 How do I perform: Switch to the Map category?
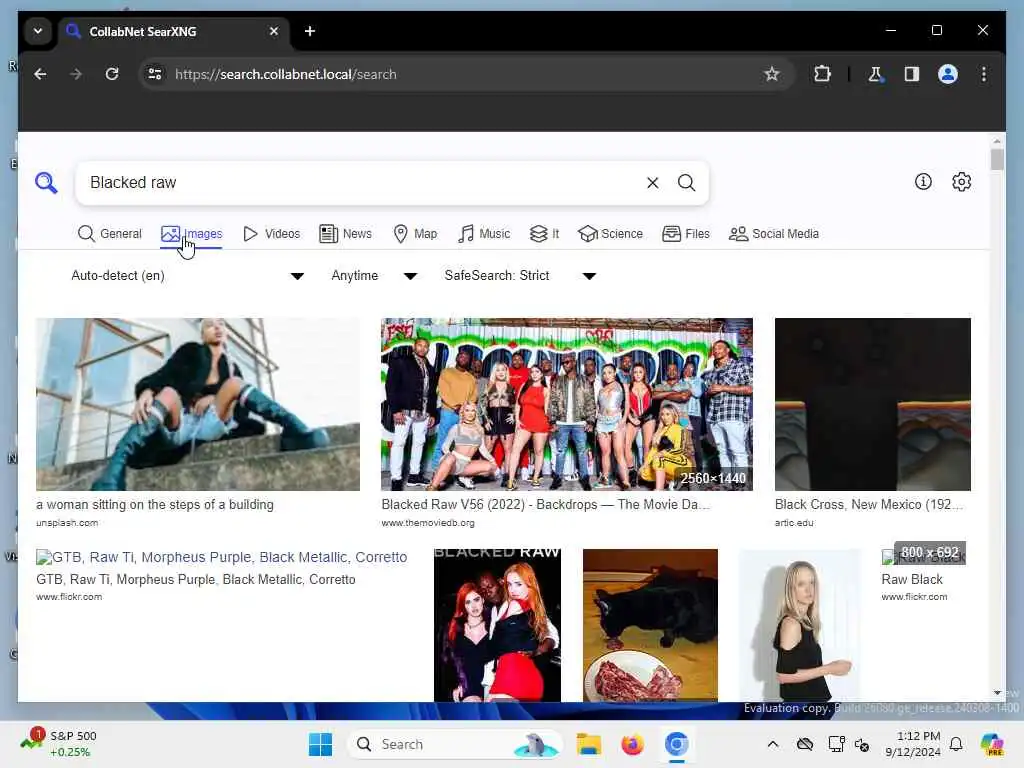(x=415, y=234)
